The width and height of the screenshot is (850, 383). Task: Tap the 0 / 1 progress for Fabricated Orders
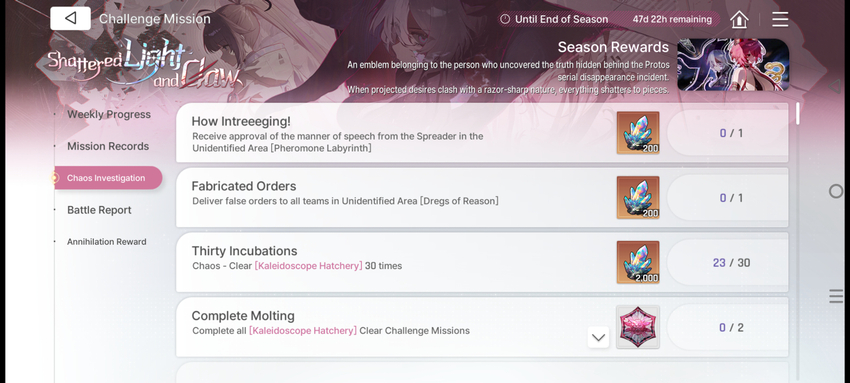(x=731, y=198)
